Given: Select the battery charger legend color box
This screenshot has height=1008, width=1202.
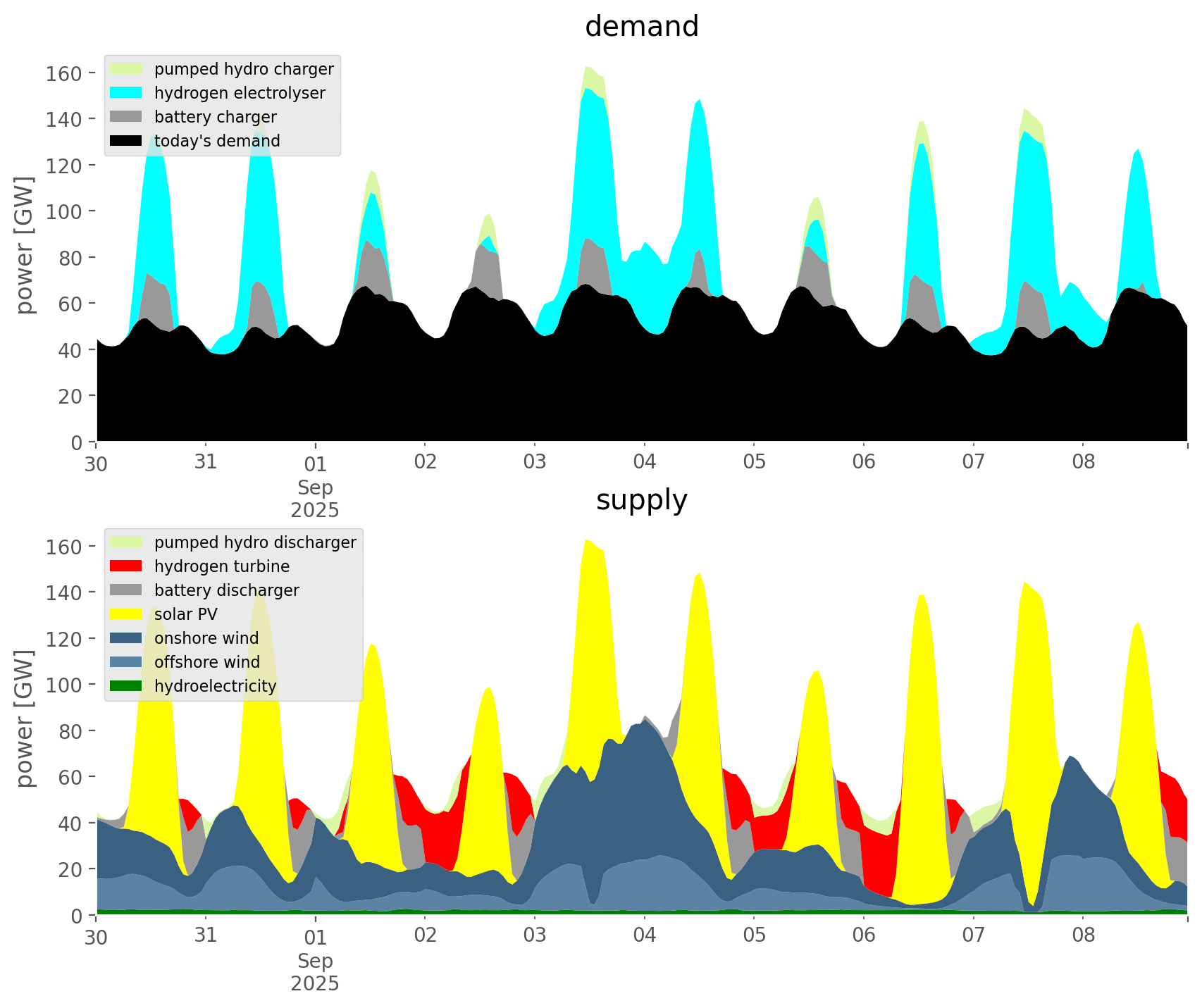Looking at the screenshot, I should coord(126,117).
